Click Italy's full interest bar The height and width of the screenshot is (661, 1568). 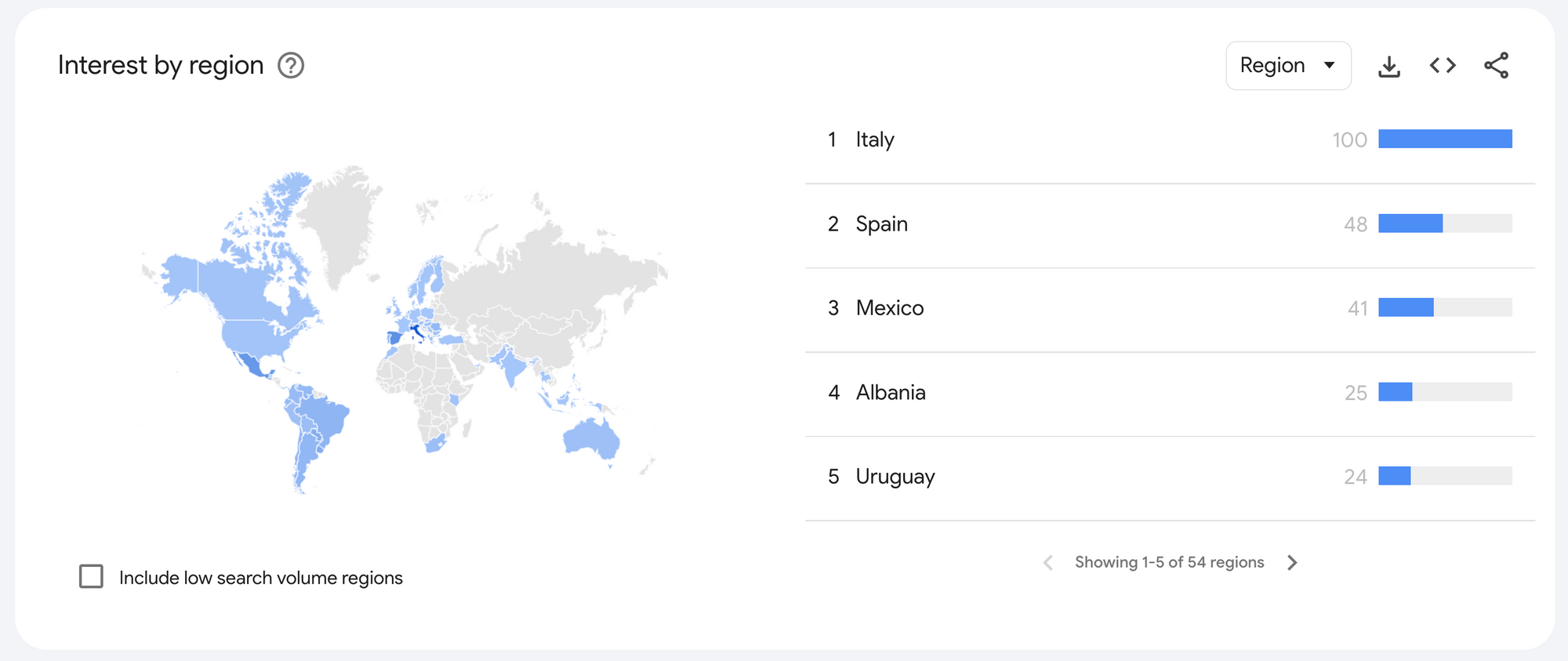point(1445,140)
